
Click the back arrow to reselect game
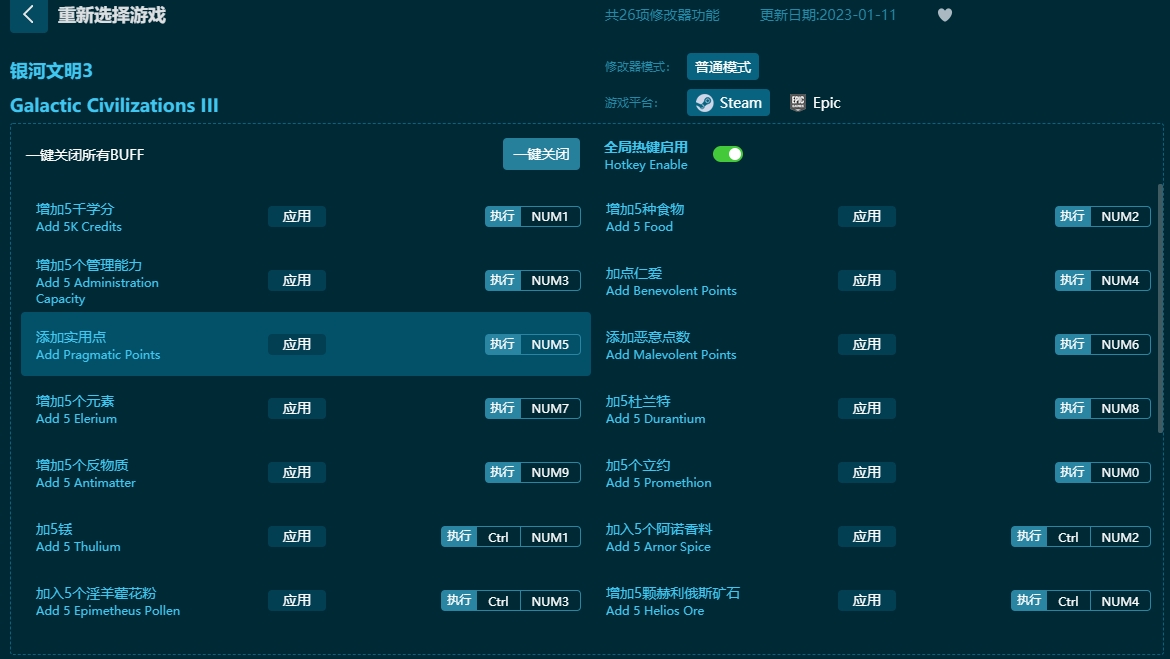pyautogui.click(x=27, y=16)
